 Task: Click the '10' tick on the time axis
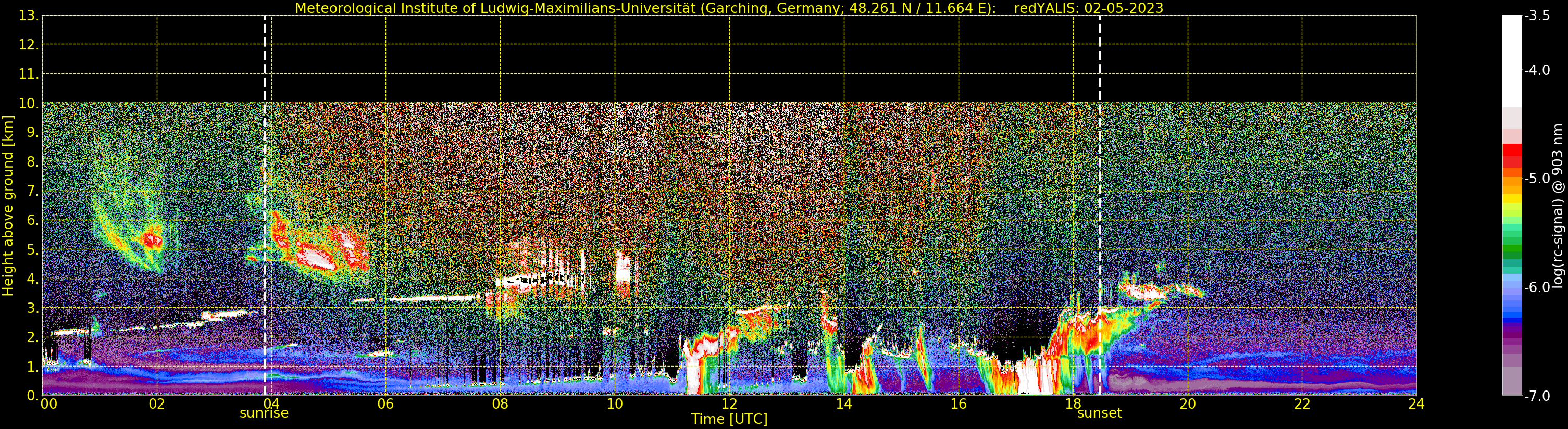click(x=615, y=403)
